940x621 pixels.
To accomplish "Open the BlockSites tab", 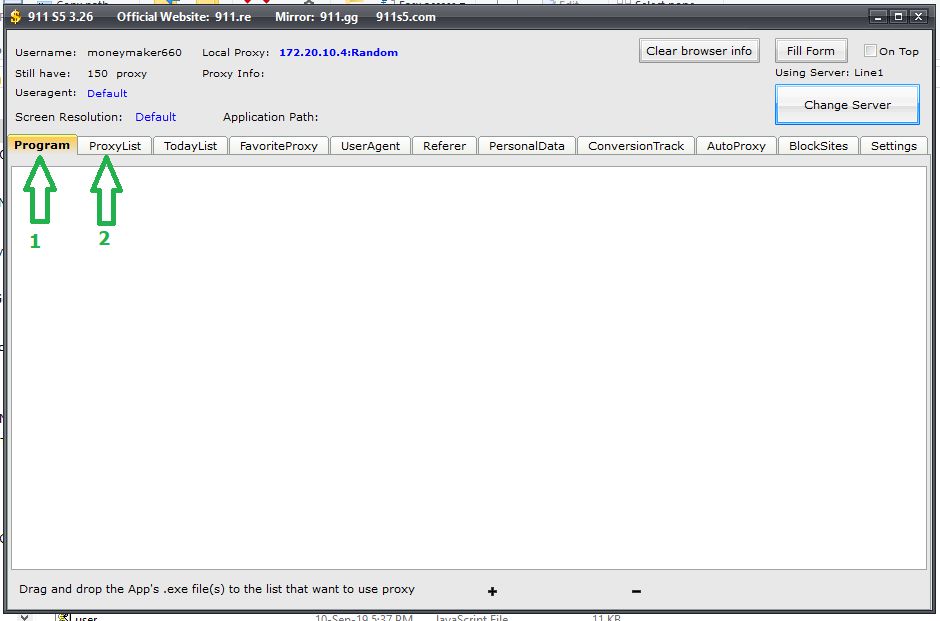I will tap(818, 146).
